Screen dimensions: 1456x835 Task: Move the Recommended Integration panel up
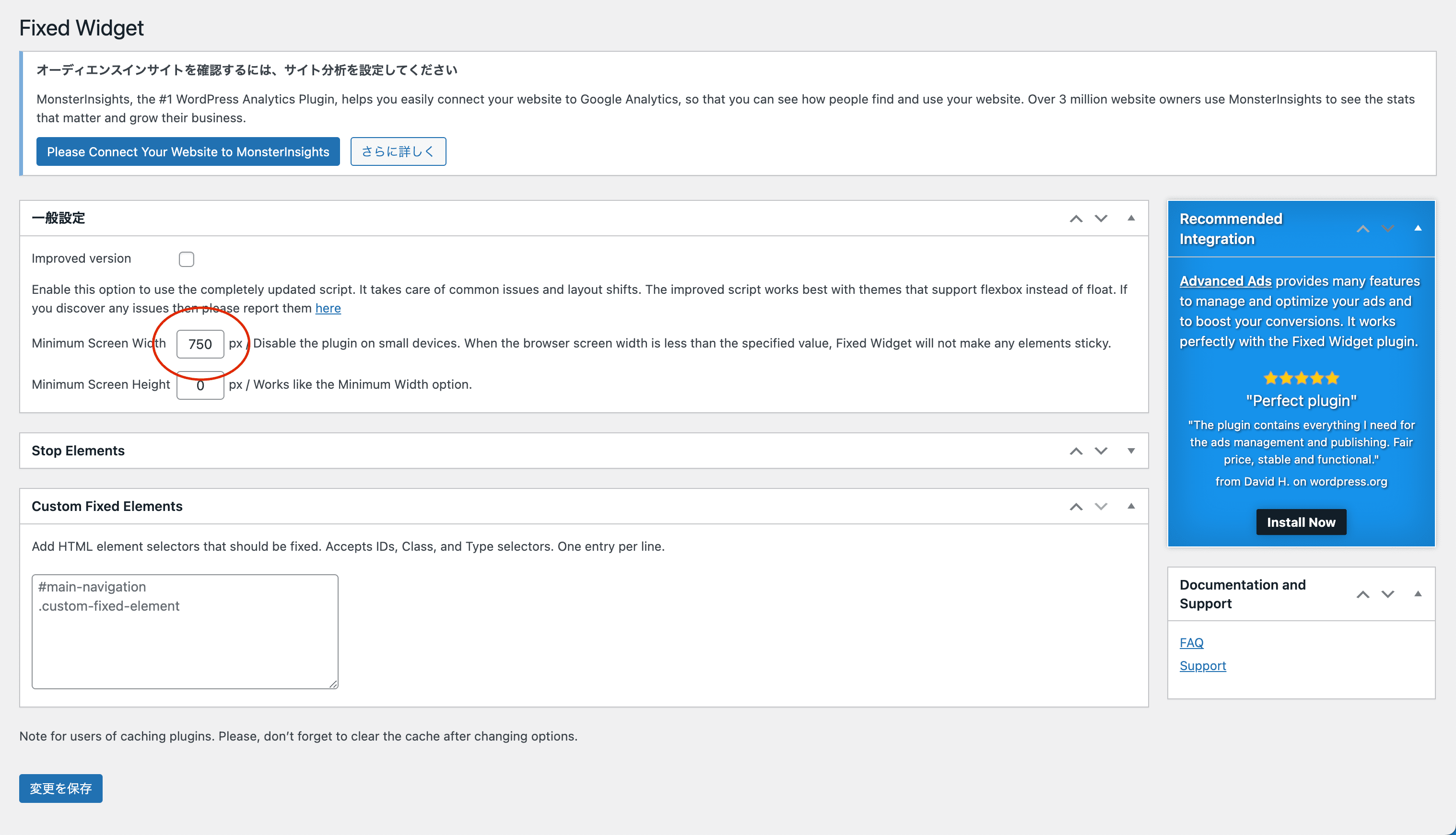(1362, 229)
